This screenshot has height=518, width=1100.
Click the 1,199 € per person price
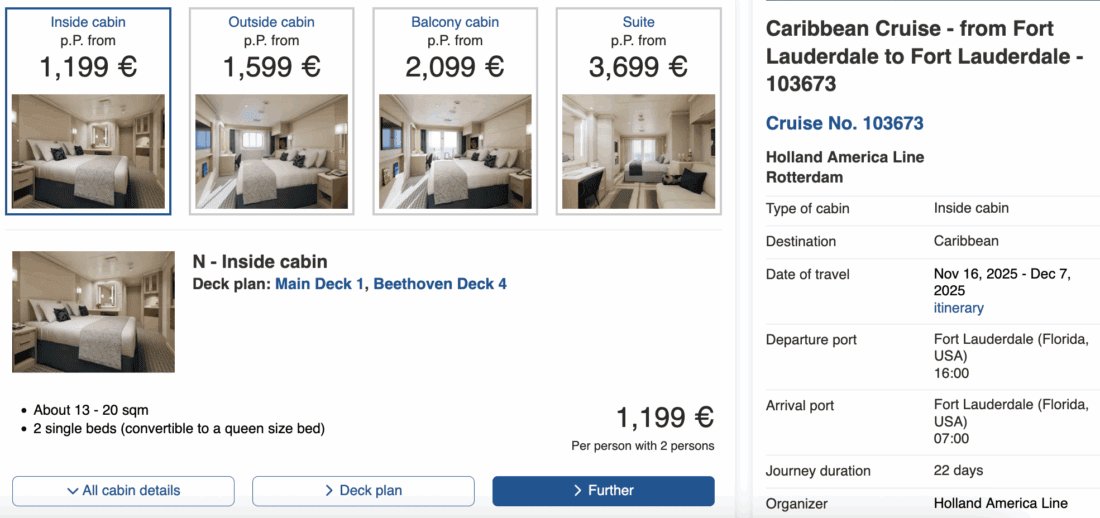coord(664,418)
